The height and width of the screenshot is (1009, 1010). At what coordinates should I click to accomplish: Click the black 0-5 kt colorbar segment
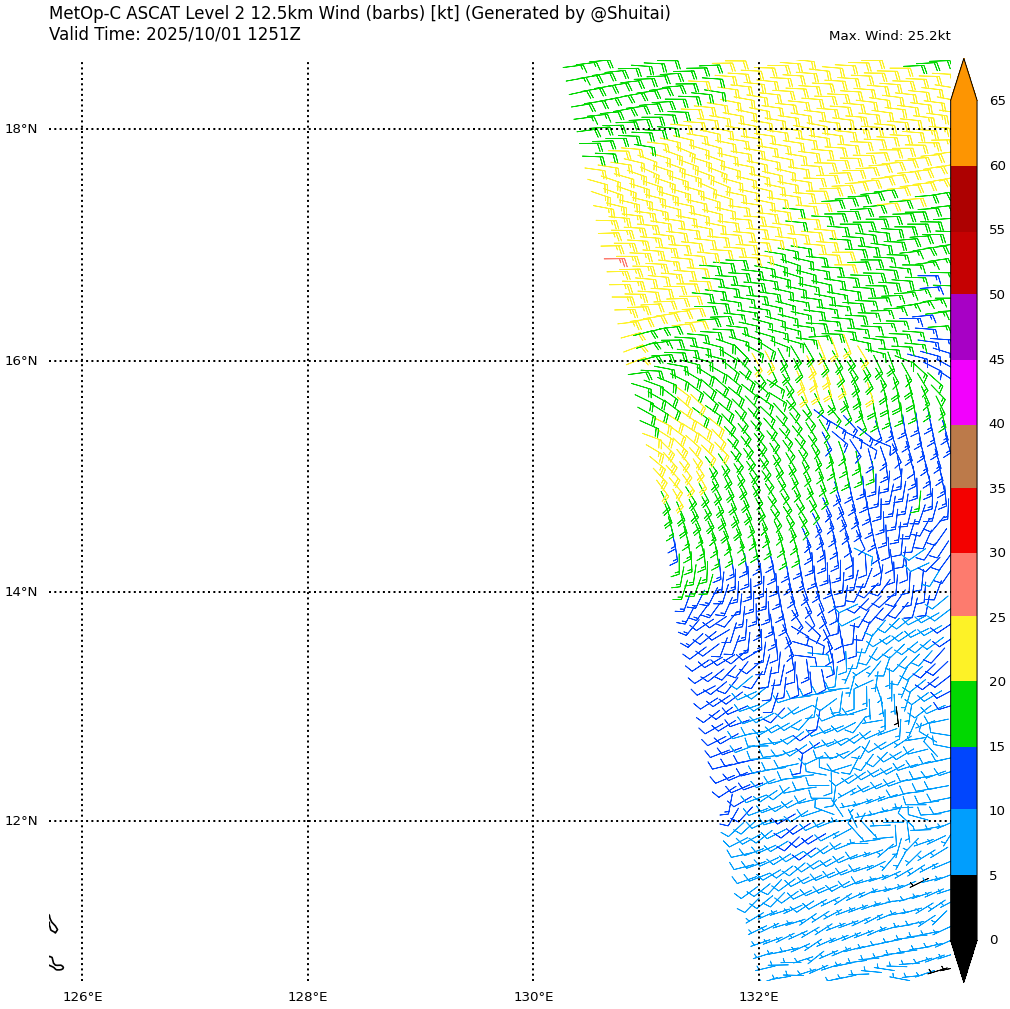963,907
